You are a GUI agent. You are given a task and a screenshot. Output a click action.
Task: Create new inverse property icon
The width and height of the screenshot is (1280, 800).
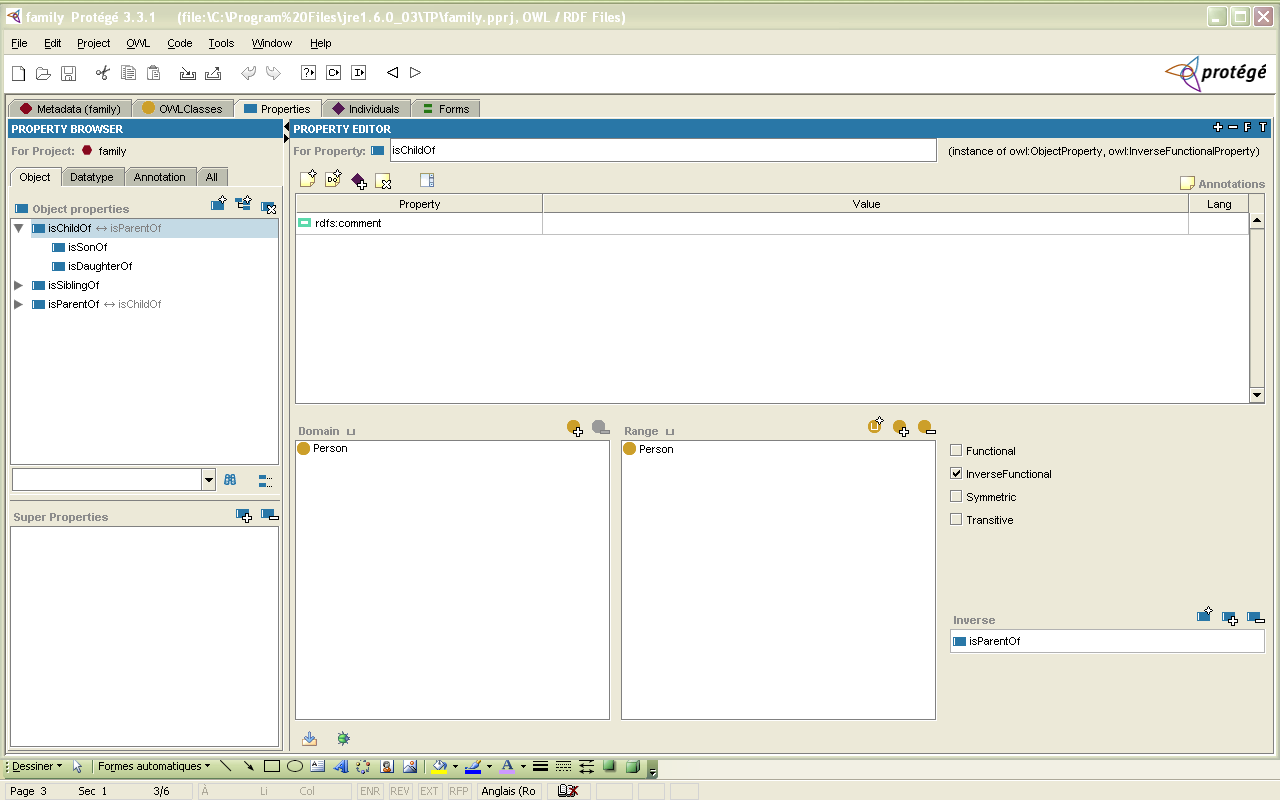click(x=1205, y=616)
